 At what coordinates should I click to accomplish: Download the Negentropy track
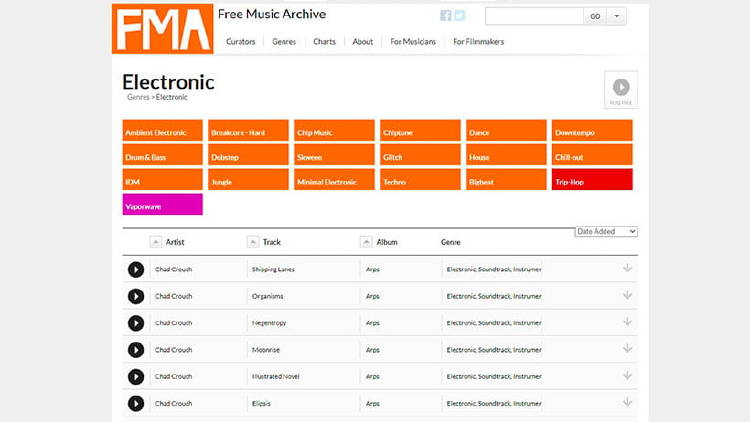pos(628,322)
